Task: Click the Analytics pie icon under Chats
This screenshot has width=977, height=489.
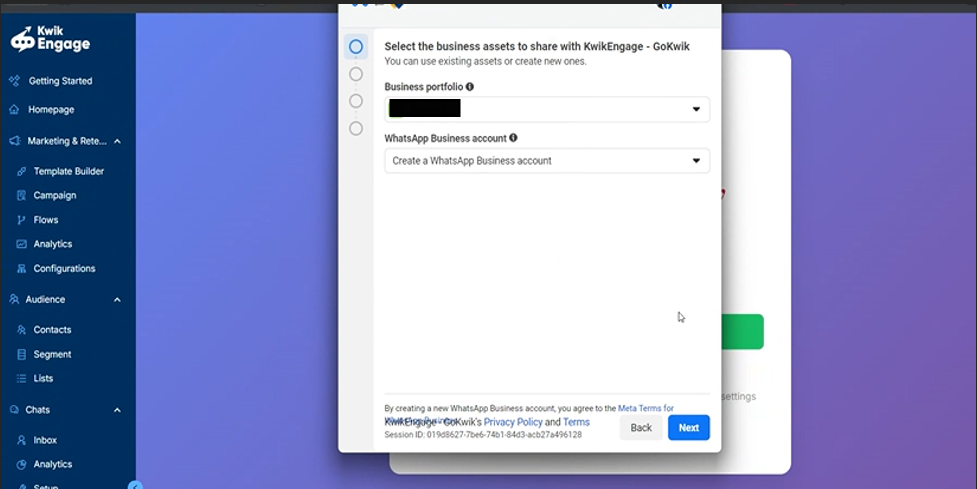Action: pyautogui.click(x=21, y=465)
